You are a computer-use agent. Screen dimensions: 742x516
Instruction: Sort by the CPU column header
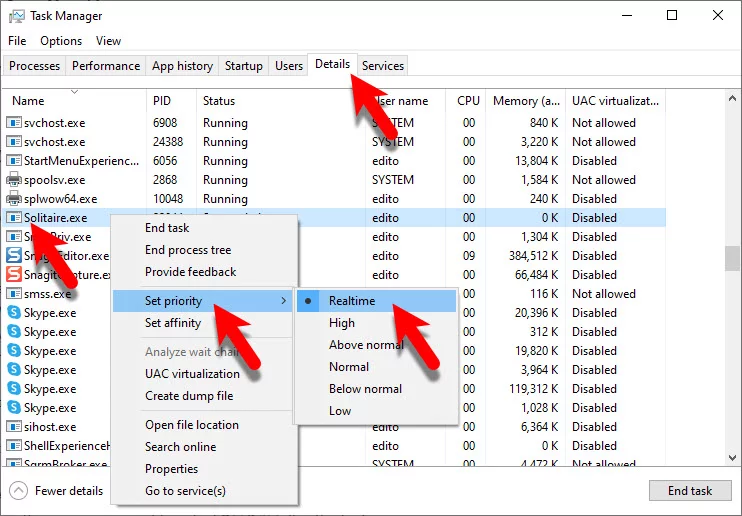[468, 101]
